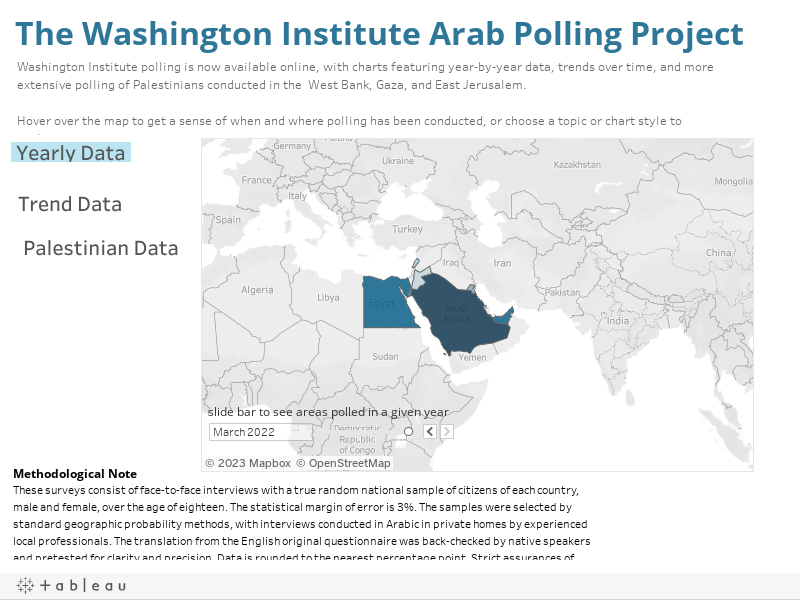Click the Tableau logo in footer
The height and width of the screenshot is (600, 800).
pyautogui.click(x=71, y=585)
